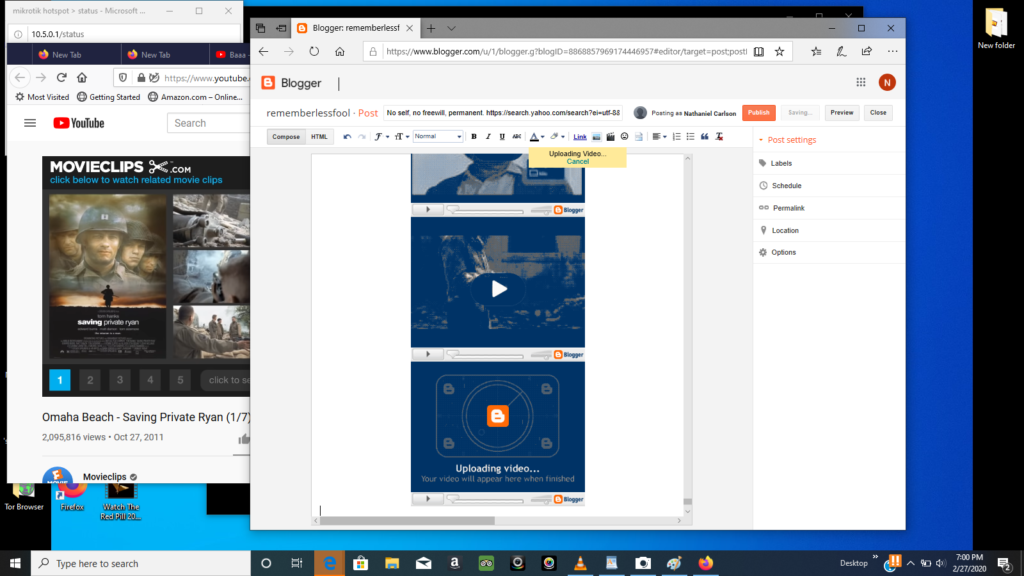Open the text color picker

(x=537, y=136)
